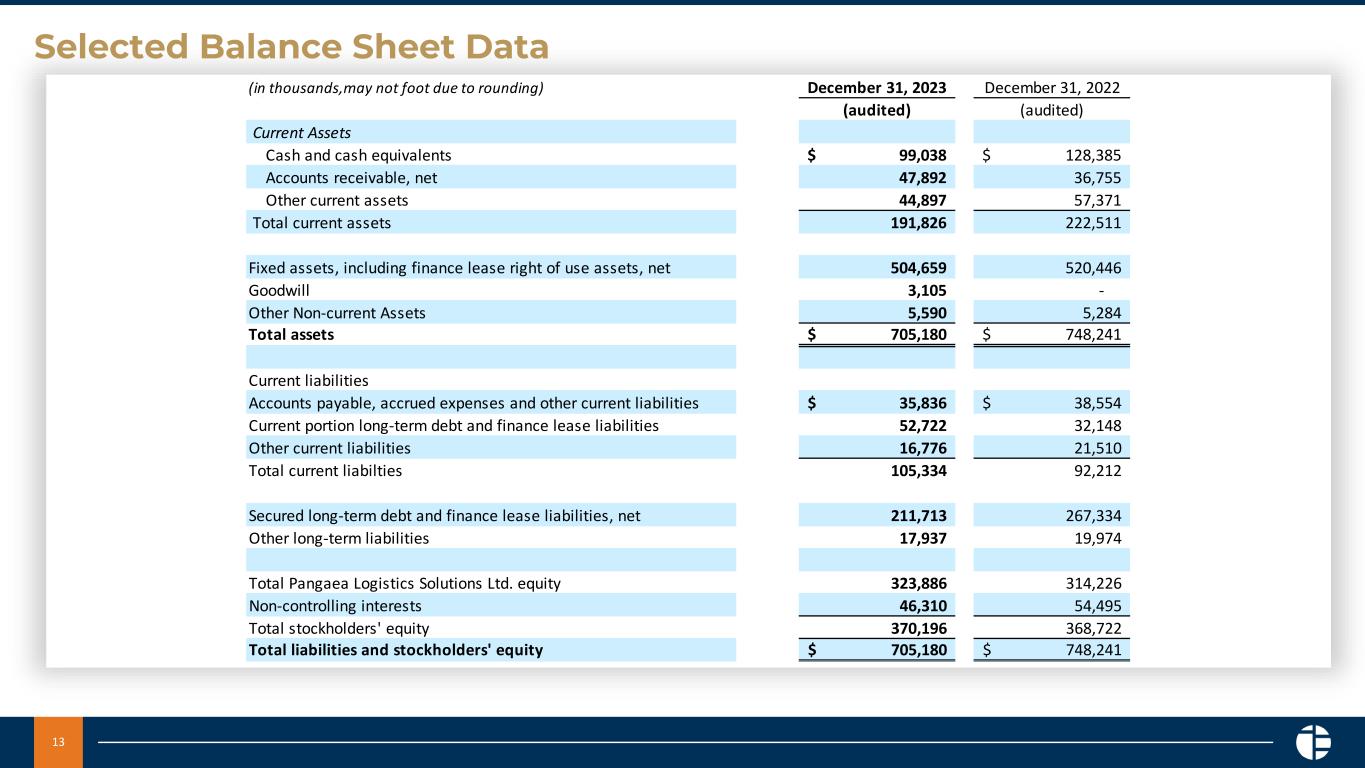Click the Non-controlling interests row label

(x=334, y=606)
